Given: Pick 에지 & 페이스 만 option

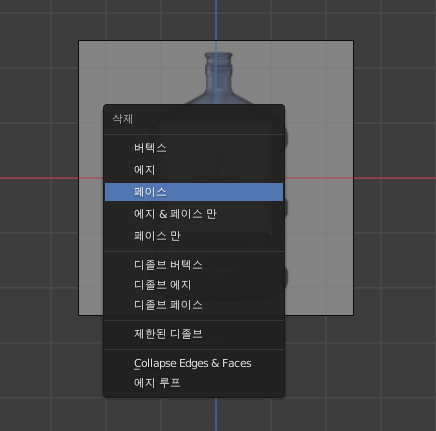Looking at the screenshot, I should [194, 214].
